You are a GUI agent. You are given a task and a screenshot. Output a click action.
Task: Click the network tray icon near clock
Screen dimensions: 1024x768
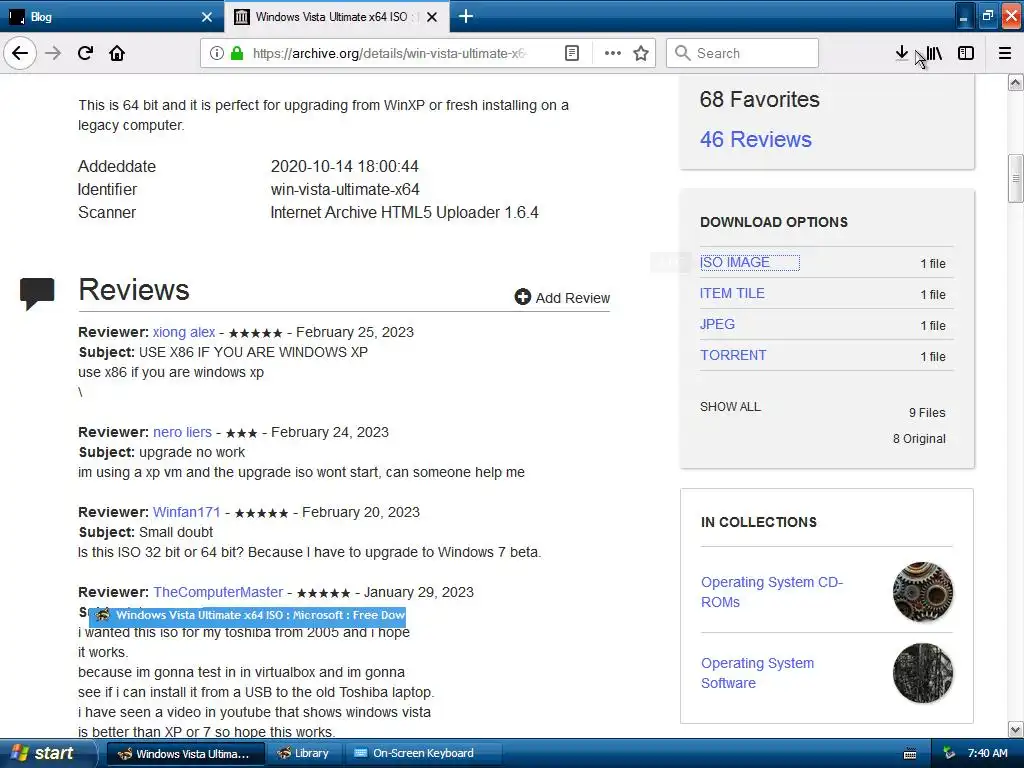point(949,754)
